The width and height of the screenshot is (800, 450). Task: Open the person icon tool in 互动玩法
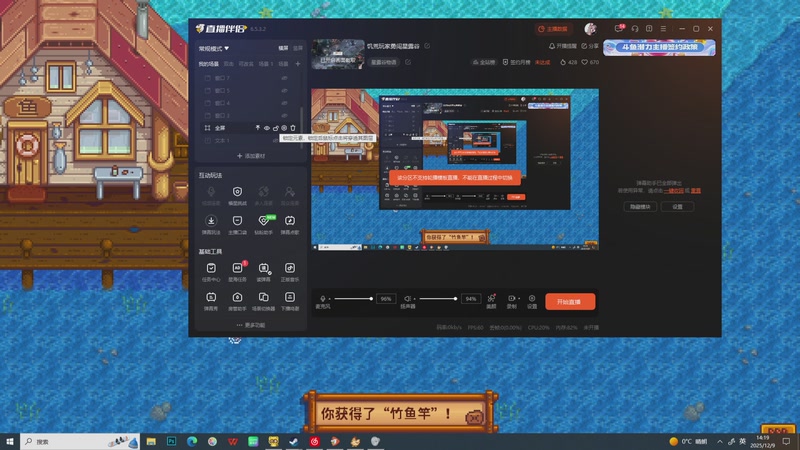click(x=290, y=195)
